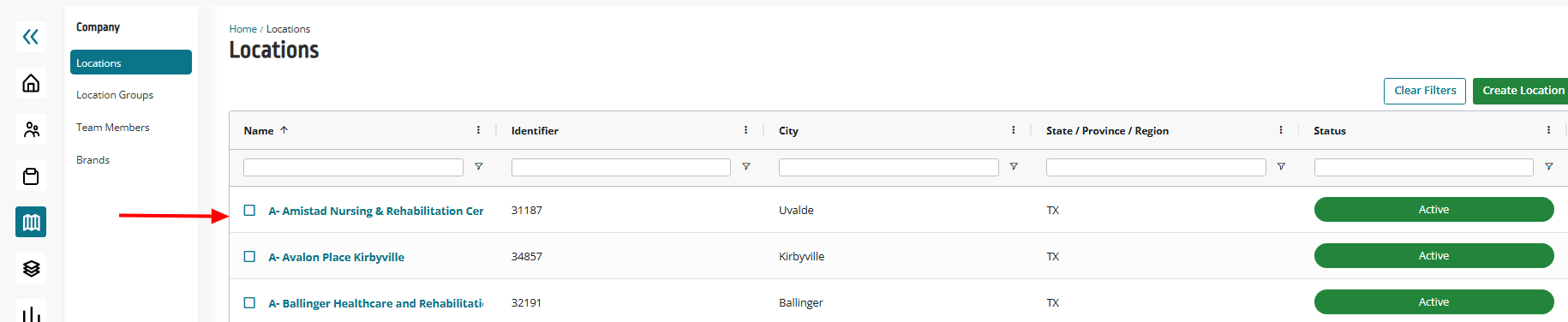Select the A- Ballinger Healthcare row checkbox
The width and height of the screenshot is (1568, 322).
pyautogui.click(x=249, y=302)
